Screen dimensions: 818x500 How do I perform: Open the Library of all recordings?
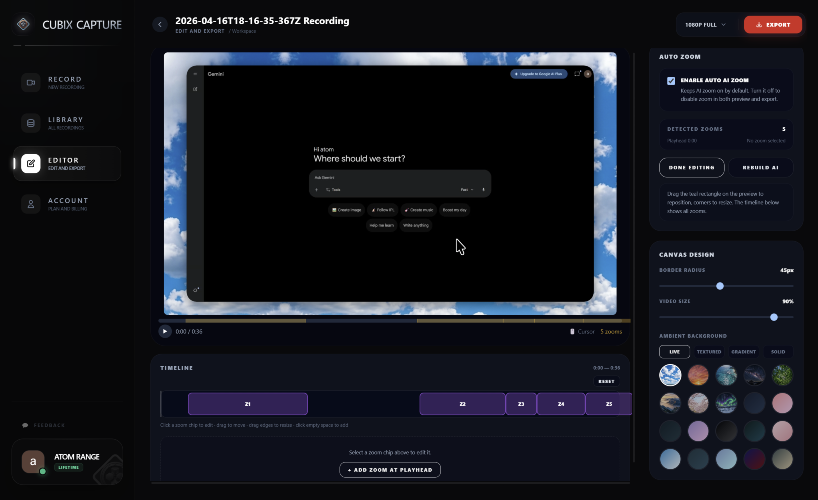click(67, 123)
